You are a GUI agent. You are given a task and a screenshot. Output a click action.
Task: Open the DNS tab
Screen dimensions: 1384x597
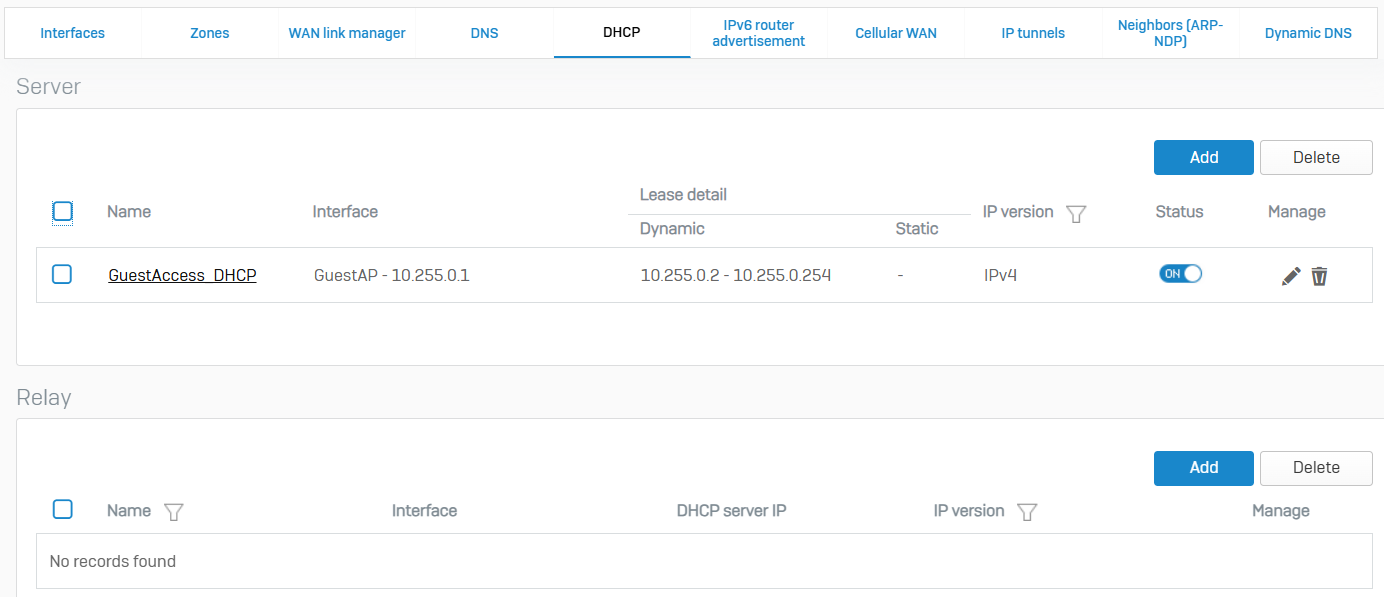pos(484,33)
